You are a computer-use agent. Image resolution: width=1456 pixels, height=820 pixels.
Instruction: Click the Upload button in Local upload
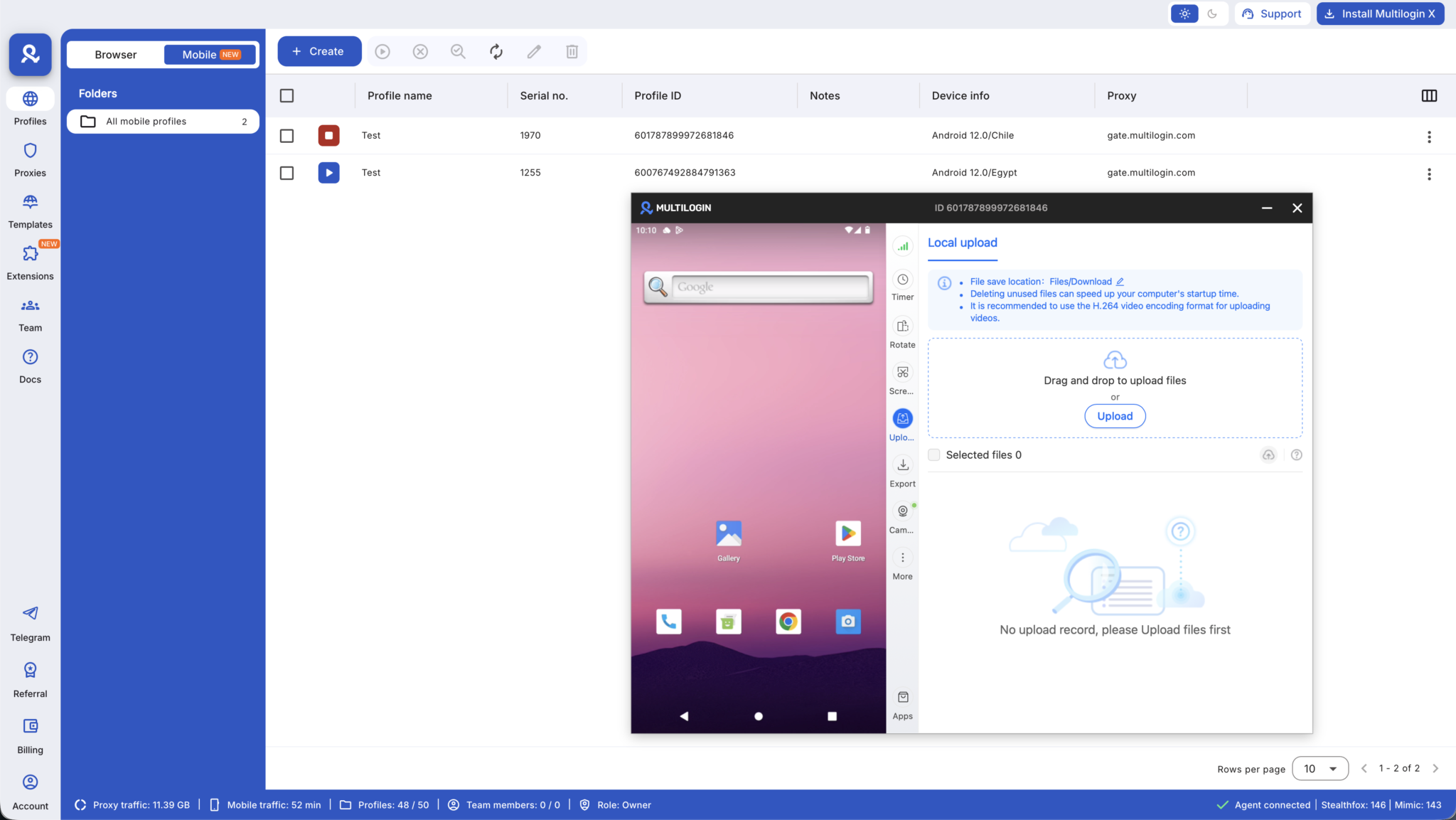[1114, 415]
